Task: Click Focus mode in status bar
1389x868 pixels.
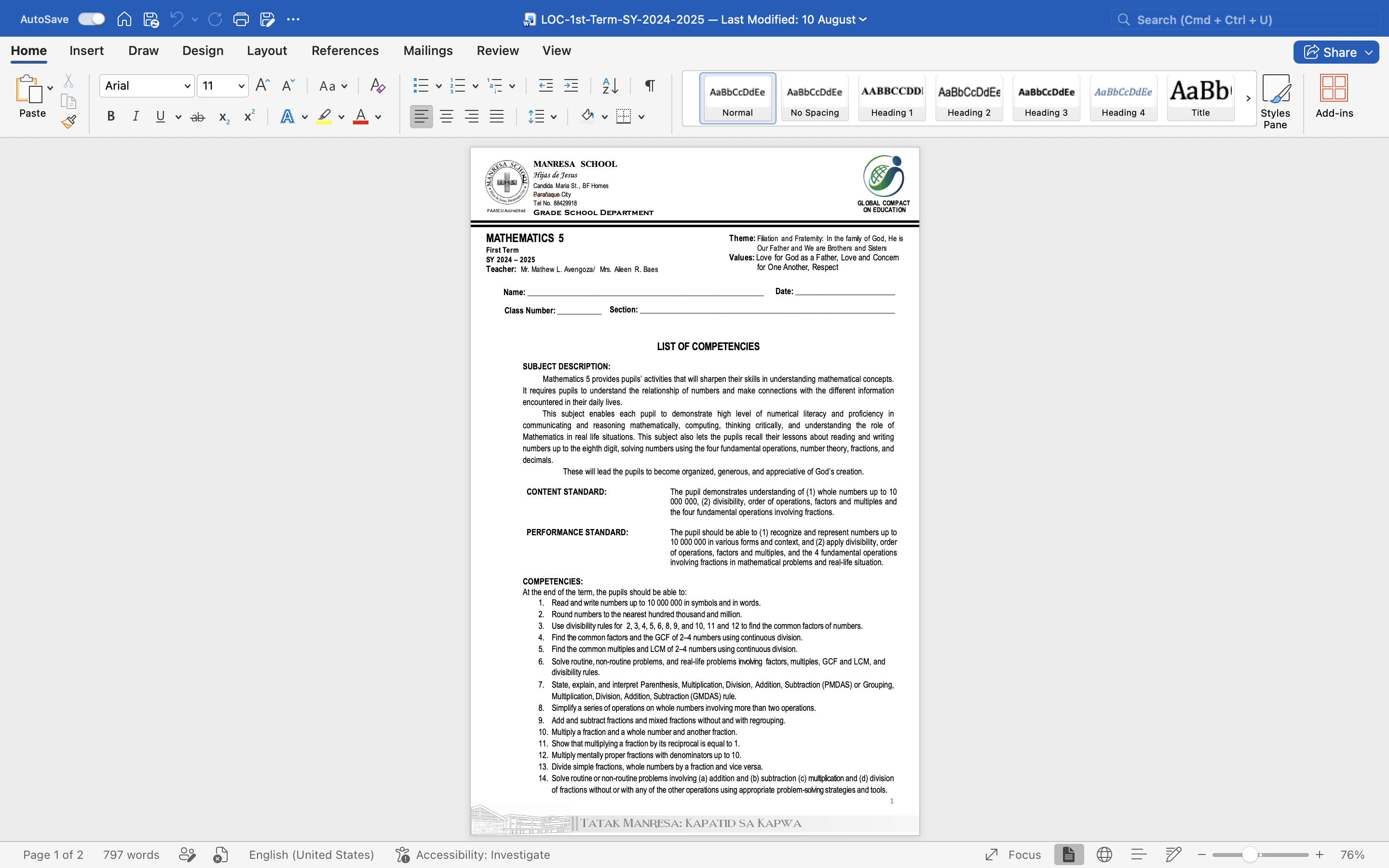Action: (1012, 855)
